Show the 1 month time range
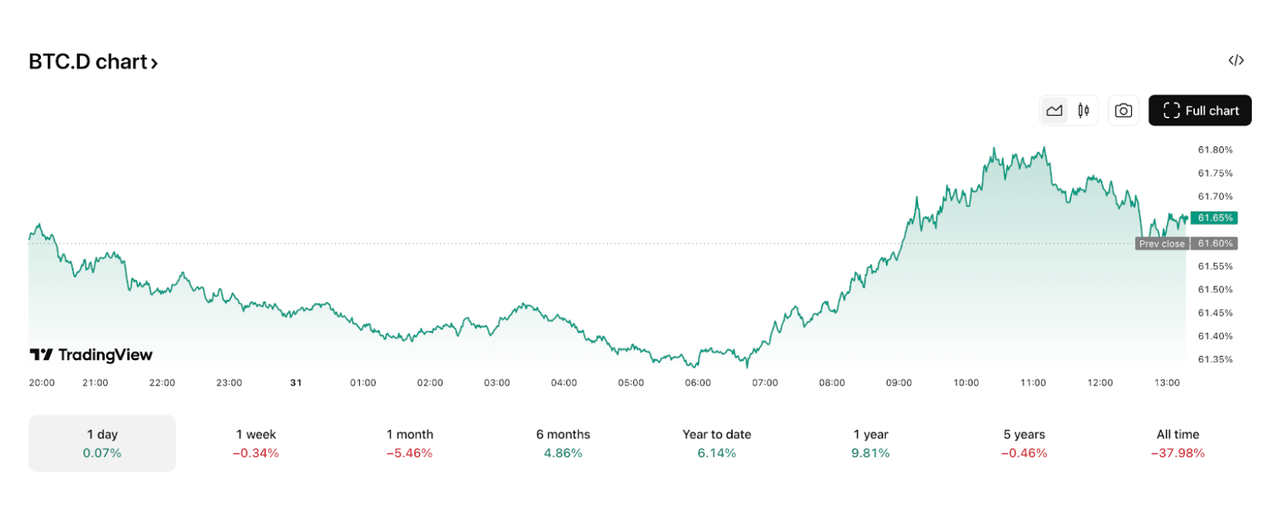1280x532 pixels. [x=409, y=443]
